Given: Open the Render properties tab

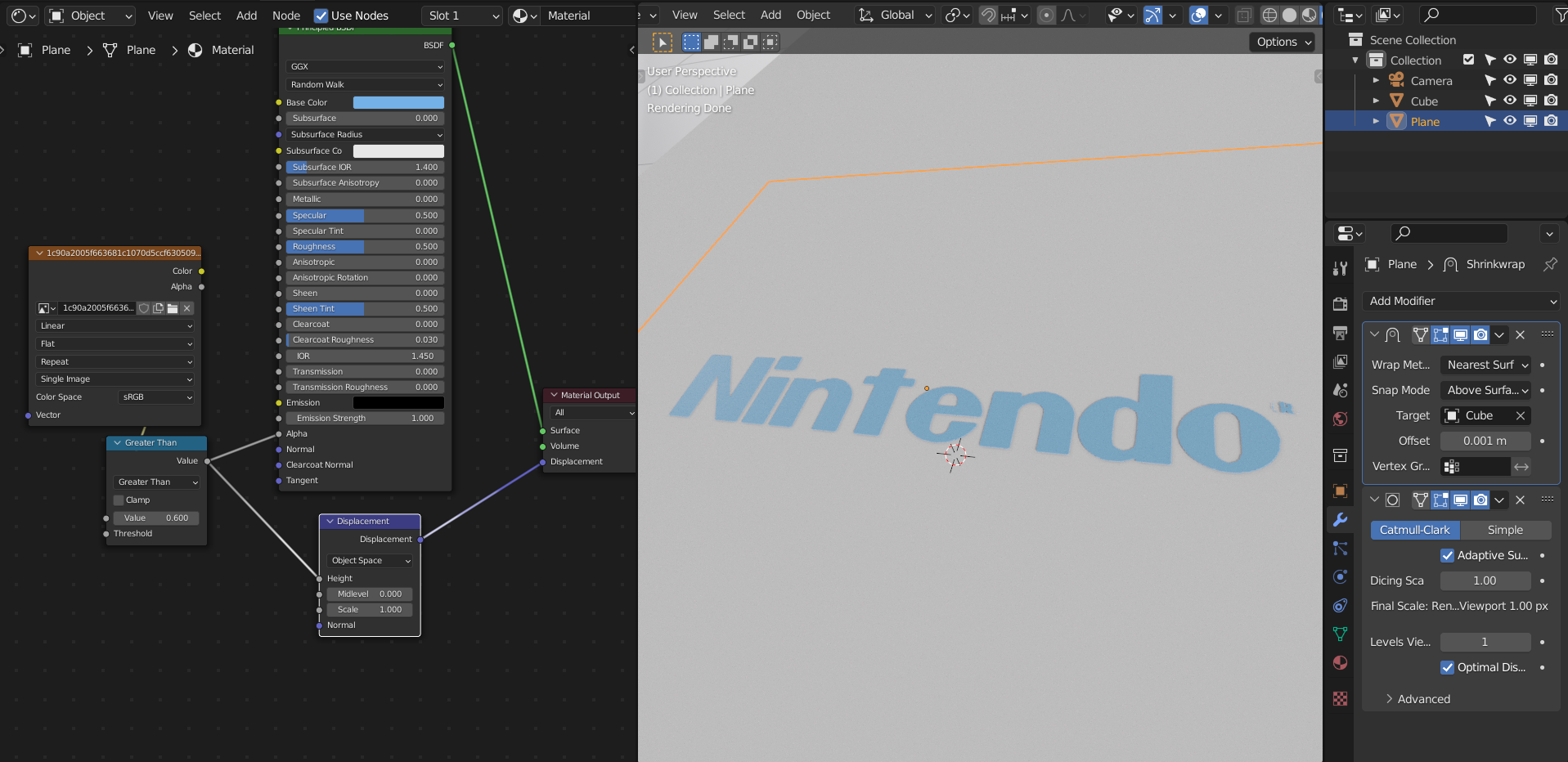Looking at the screenshot, I should pyautogui.click(x=1340, y=304).
